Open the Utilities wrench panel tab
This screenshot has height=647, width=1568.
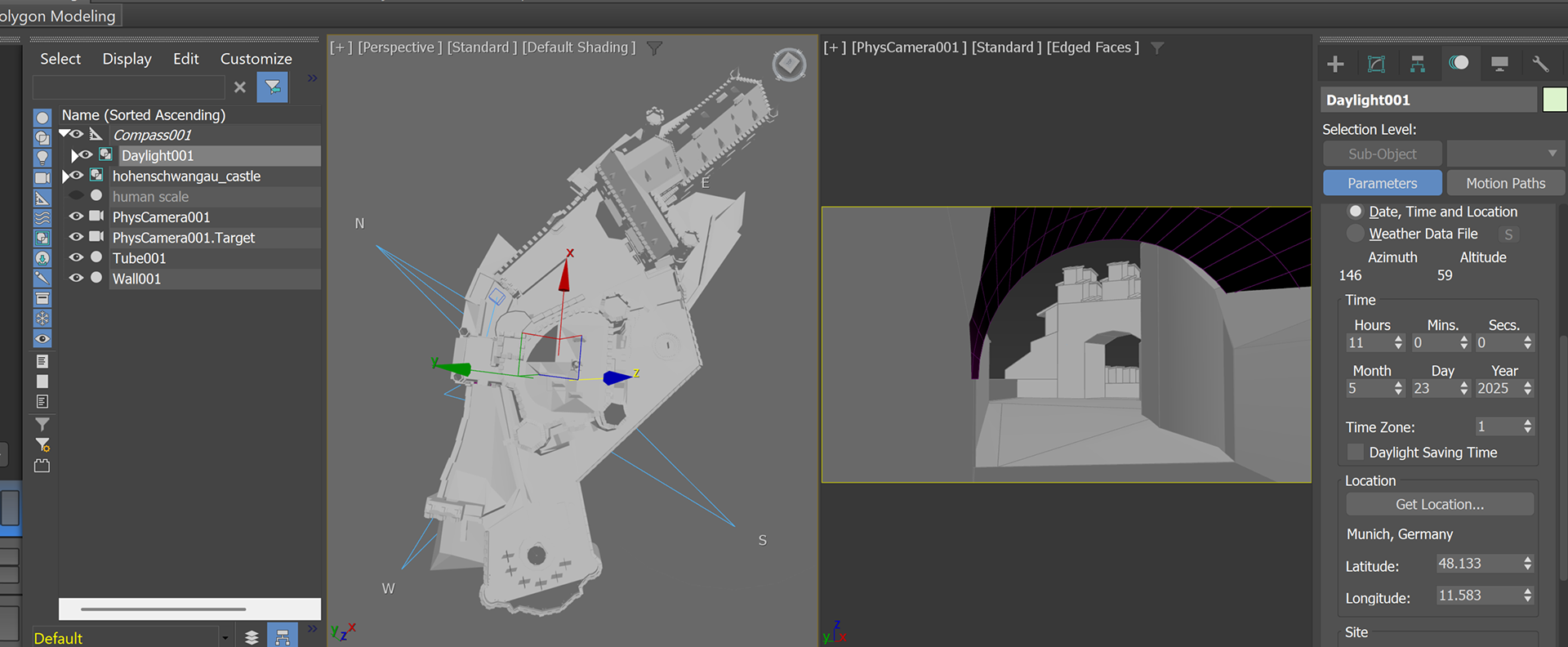(1540, 64)
